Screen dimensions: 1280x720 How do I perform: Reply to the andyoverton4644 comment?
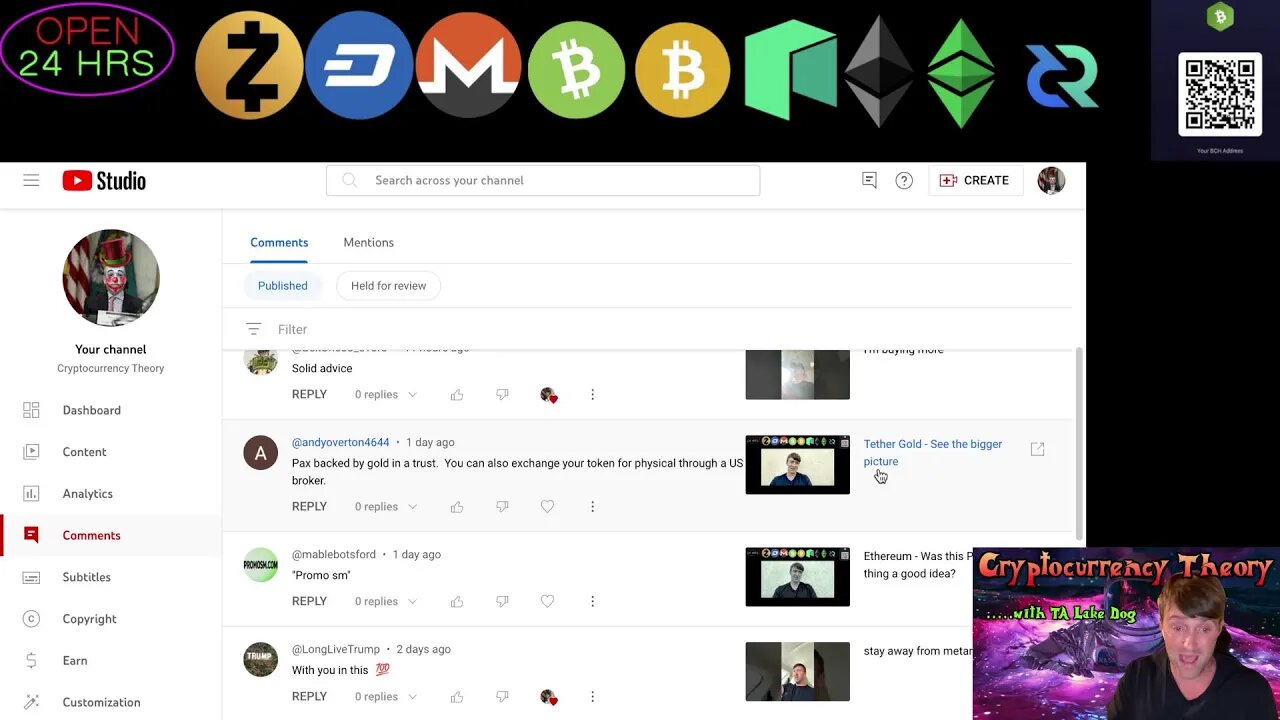click(309, 507)
